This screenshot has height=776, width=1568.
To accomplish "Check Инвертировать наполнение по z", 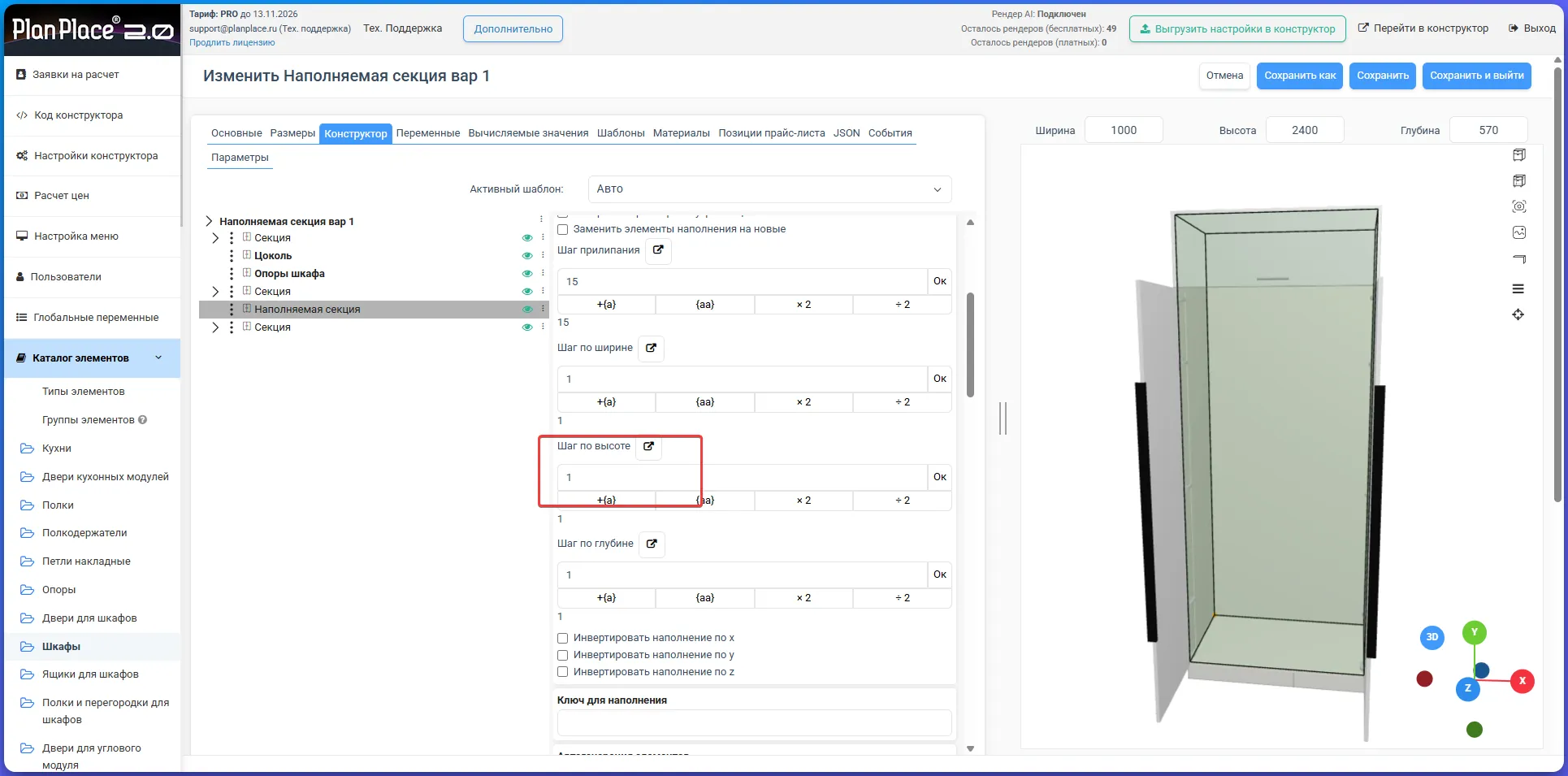I will coord(562,672).
